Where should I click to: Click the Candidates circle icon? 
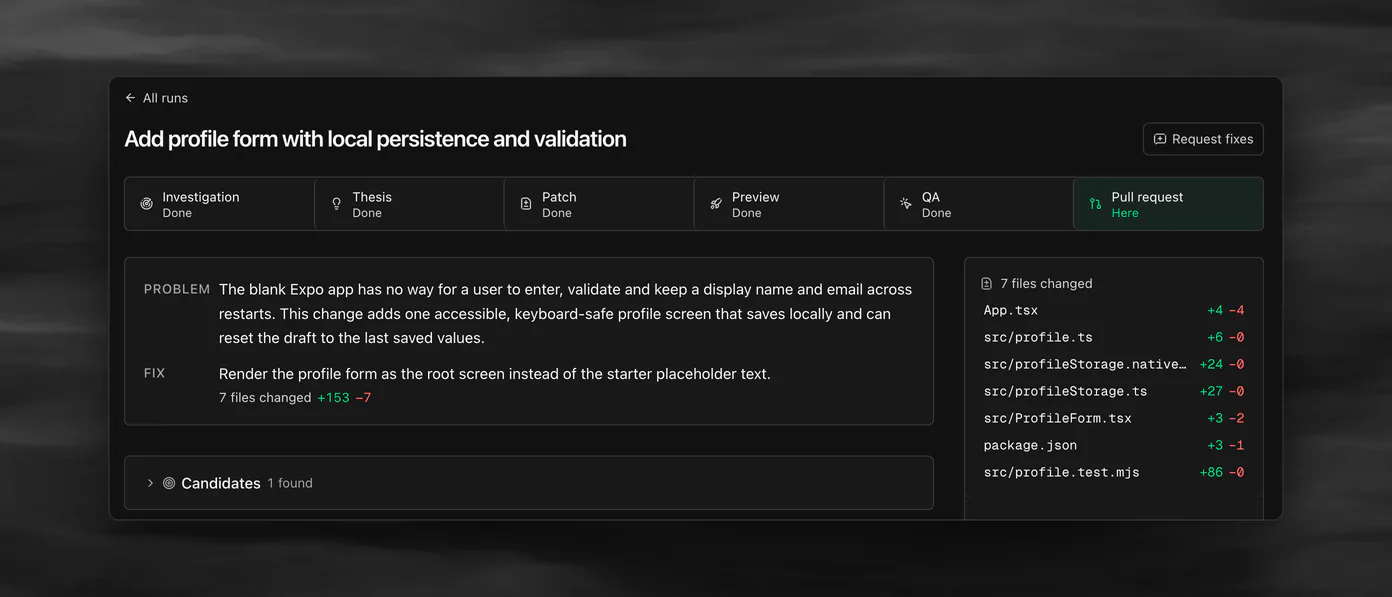click(x=169, y=483)
